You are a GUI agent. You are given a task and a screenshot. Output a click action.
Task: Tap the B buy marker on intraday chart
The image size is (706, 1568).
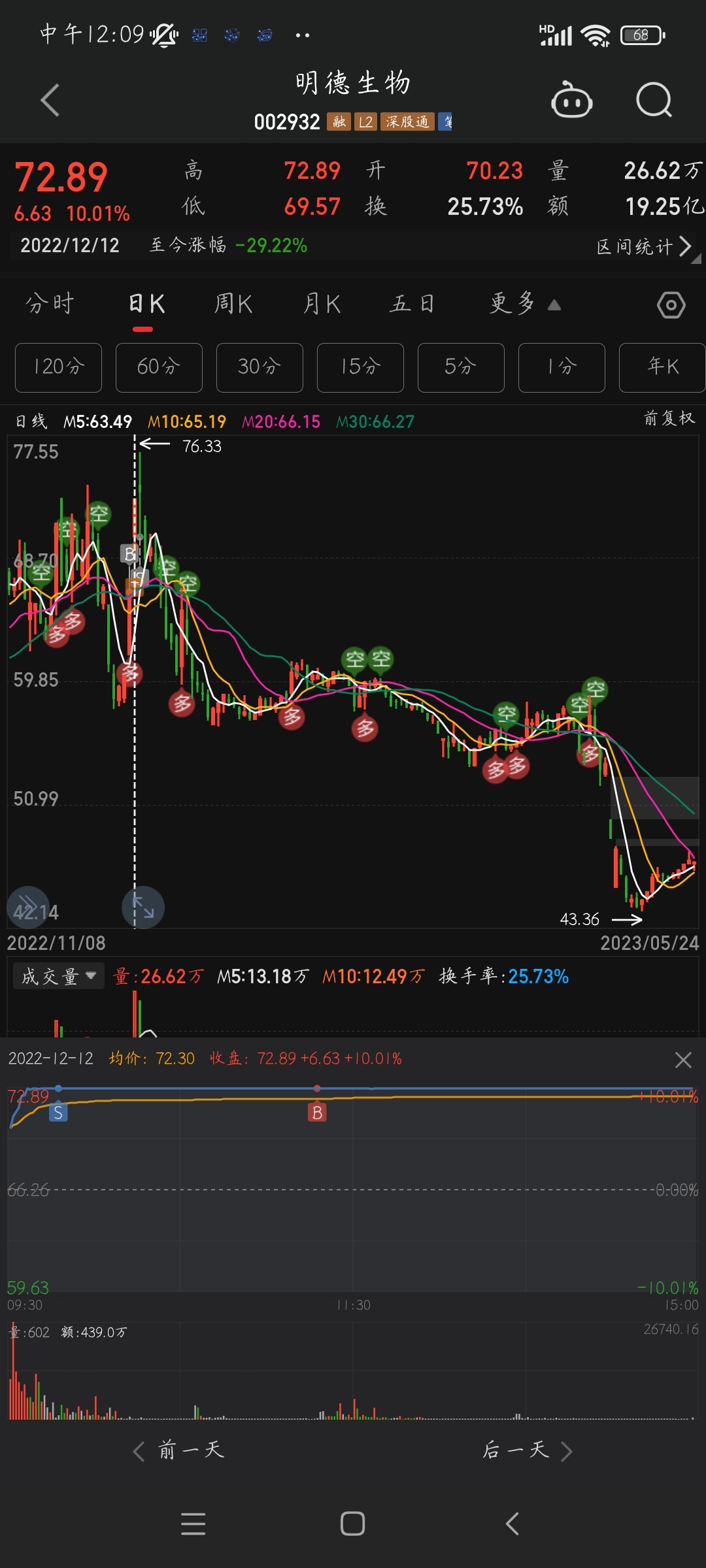tap(317, 1113)
